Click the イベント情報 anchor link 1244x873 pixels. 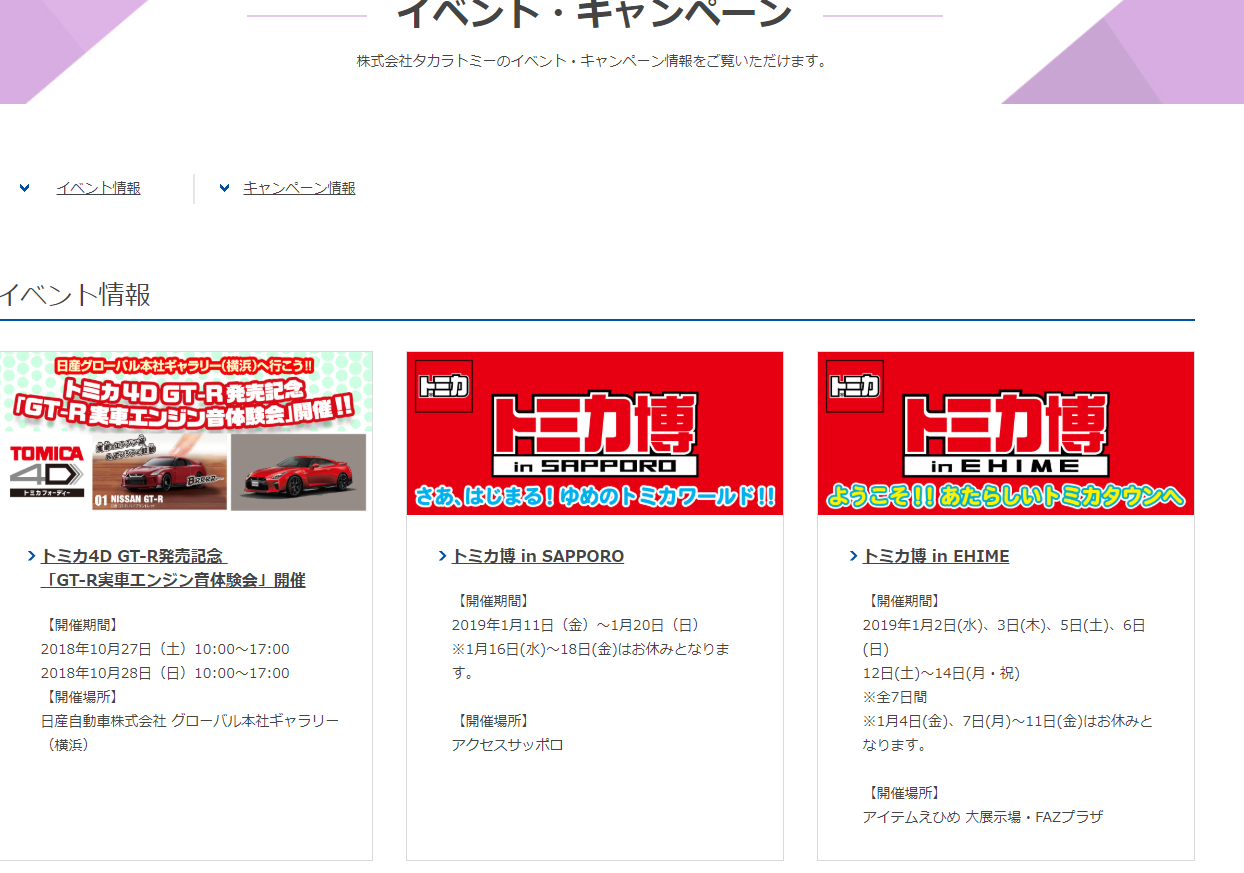click(98, 188)
